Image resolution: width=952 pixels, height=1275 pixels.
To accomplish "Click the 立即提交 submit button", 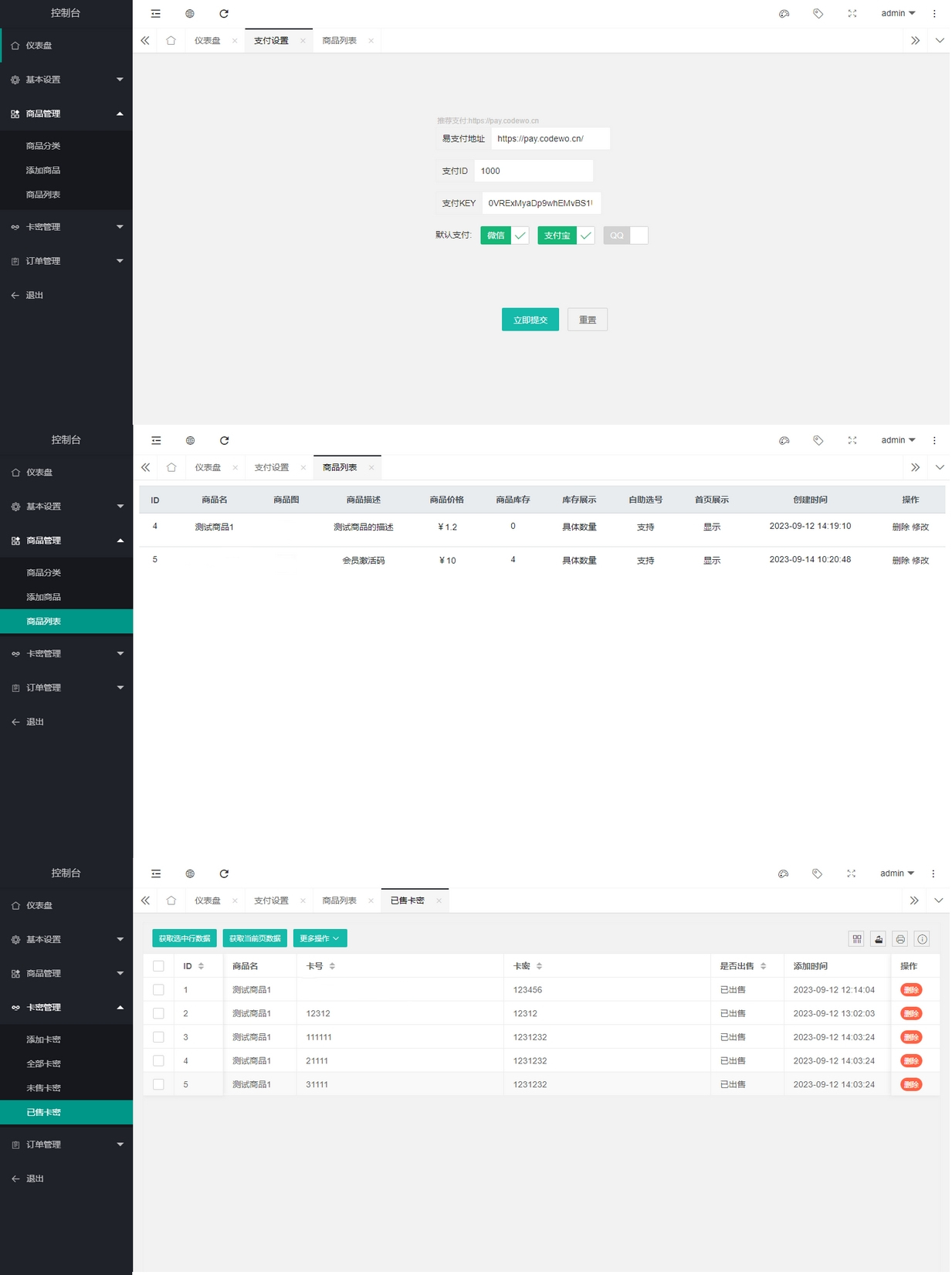I will pyautogui.click(x=530, y=320).
